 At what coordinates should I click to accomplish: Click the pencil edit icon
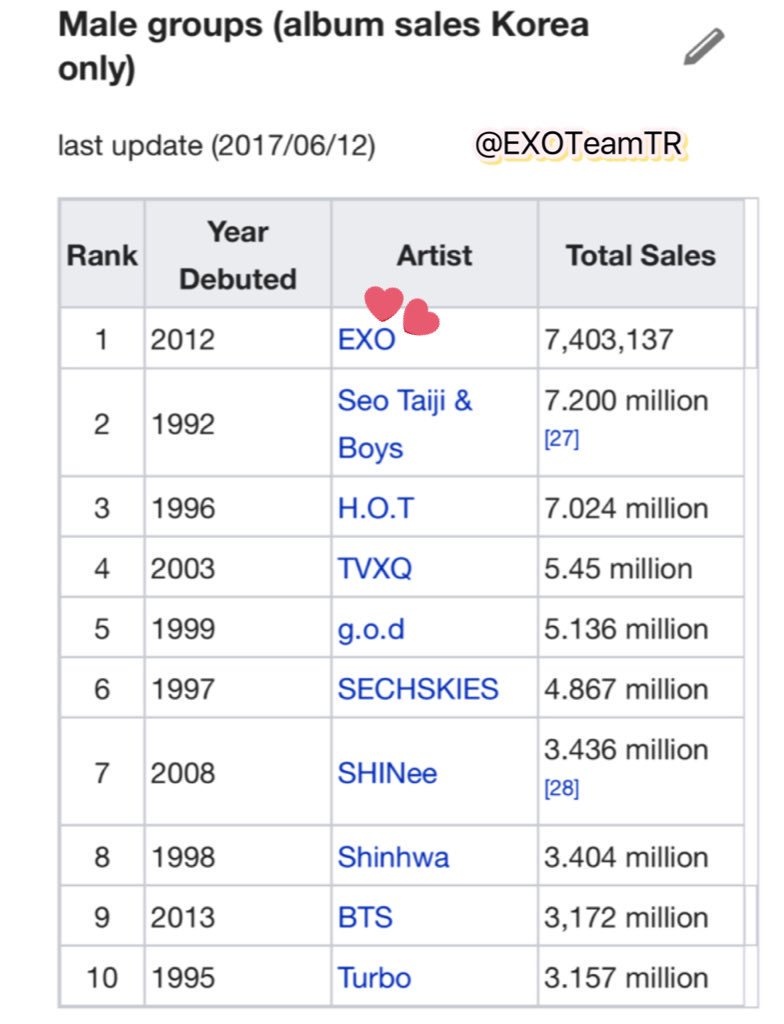click(704, 47)
